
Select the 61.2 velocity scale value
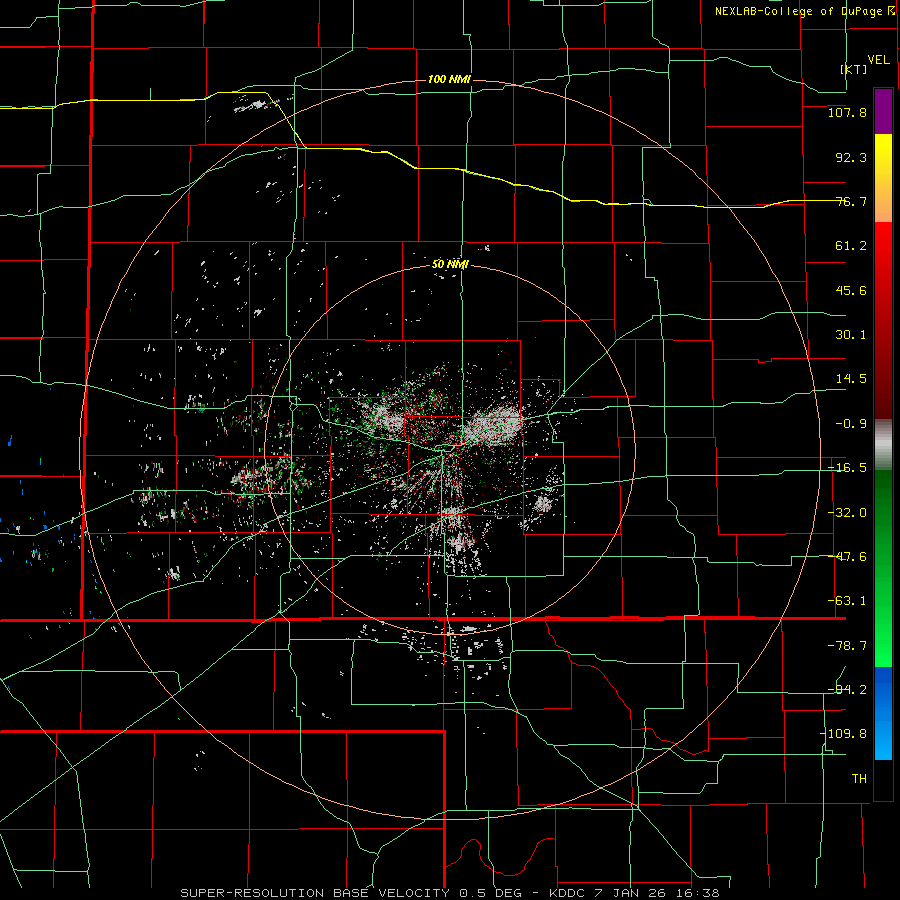pyautogui.click(x=851, y=246)
